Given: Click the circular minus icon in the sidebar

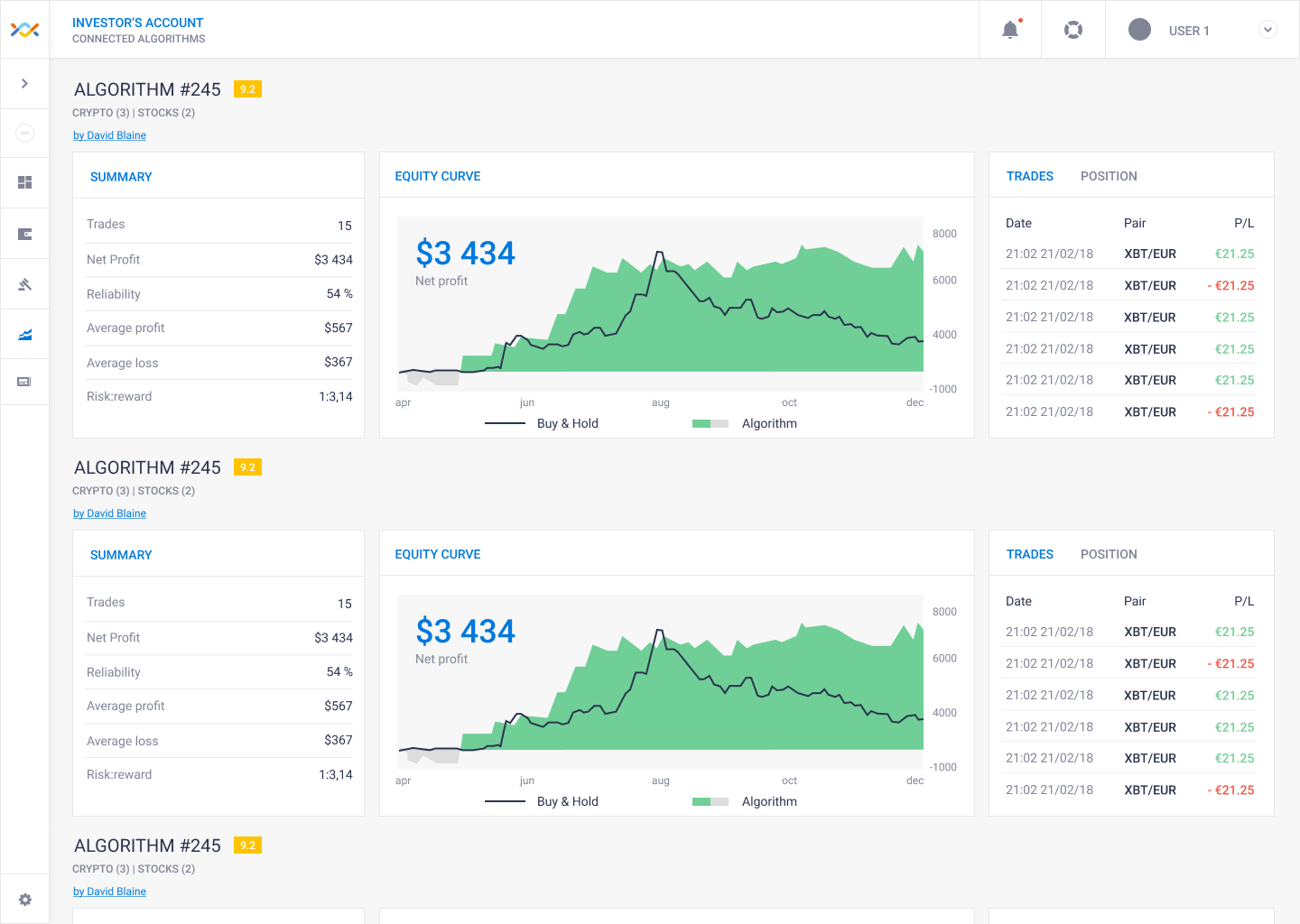Looking at the screenshot, I should click(x=25, y=133).
